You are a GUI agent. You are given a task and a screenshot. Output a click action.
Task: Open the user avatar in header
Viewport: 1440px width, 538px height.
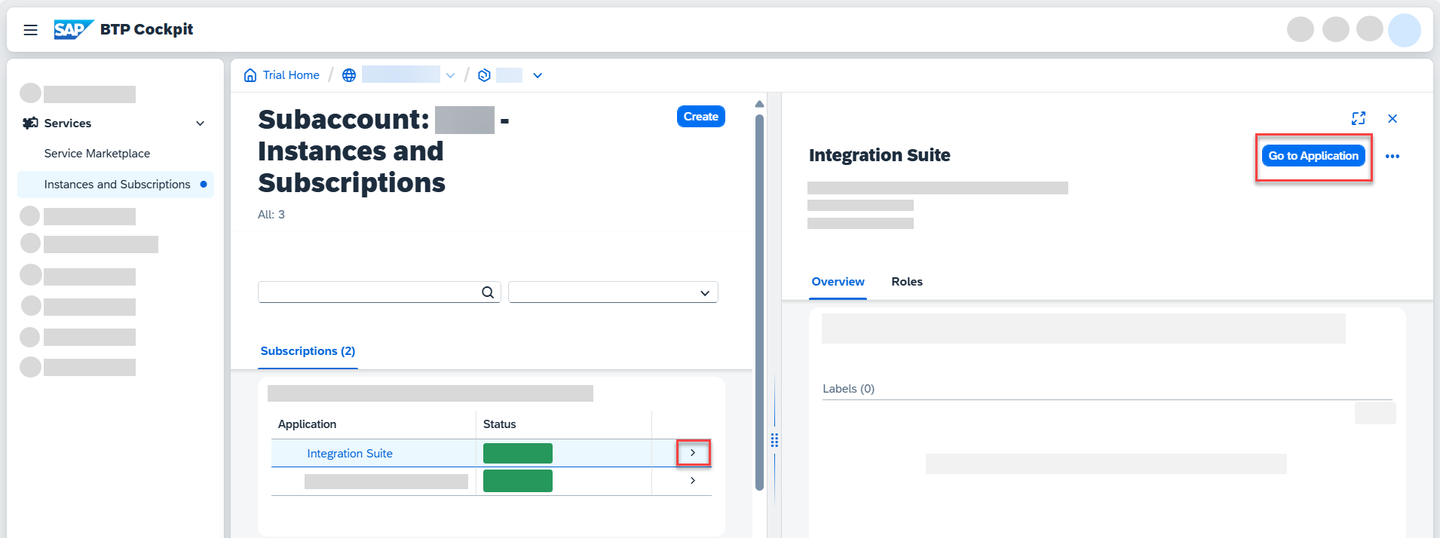click(1404, 30)
